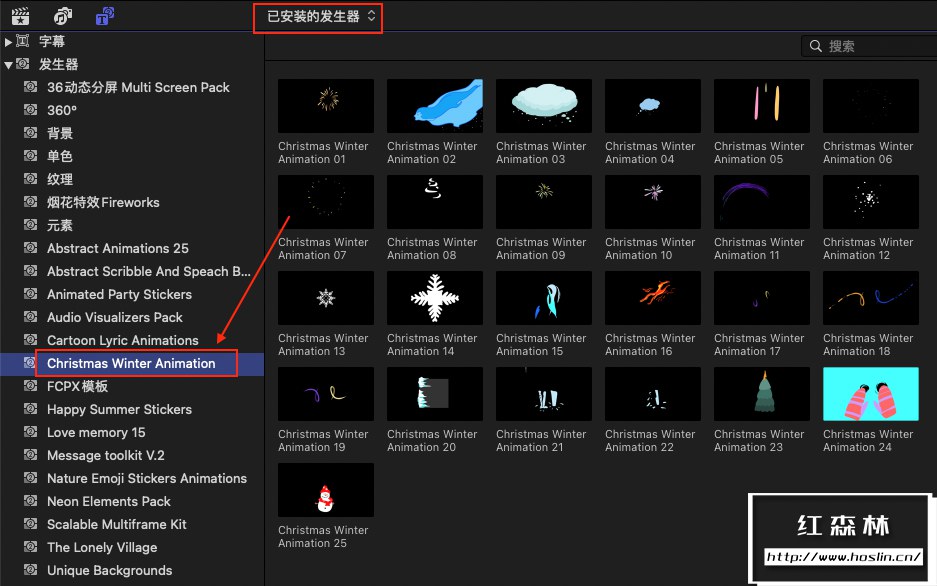The height and width of the screenshot is (586, 937).
Task: Click the icon beside Audio Visualizers Pack
Action: [30, 317]
